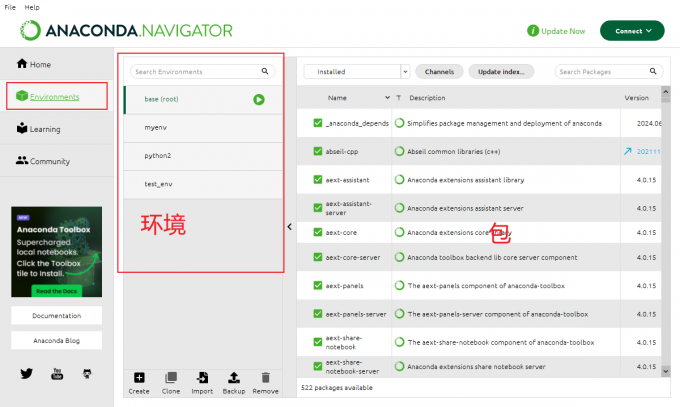
Task: Click the Version column header
Action: [x=636, y=98]
